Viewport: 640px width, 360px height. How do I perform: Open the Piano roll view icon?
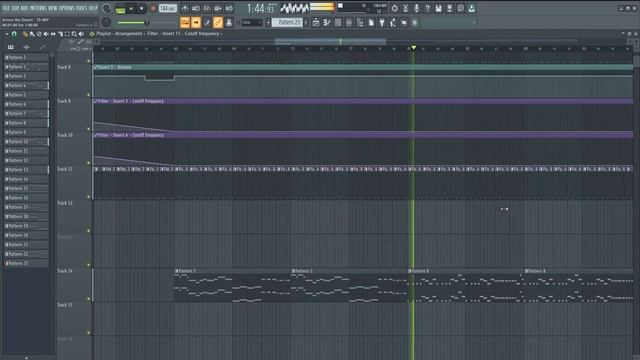click(327, 23)
